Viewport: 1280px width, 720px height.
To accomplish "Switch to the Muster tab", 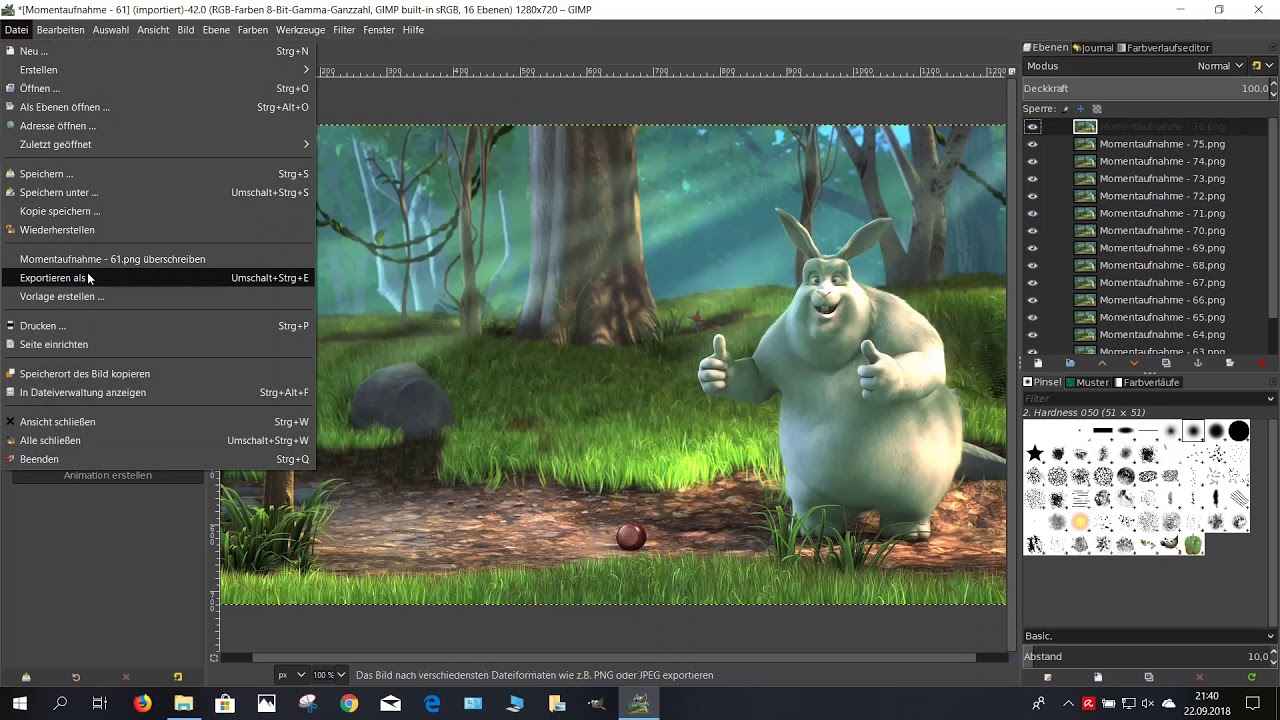I will pyautogui.click(x=1087, y=382).
